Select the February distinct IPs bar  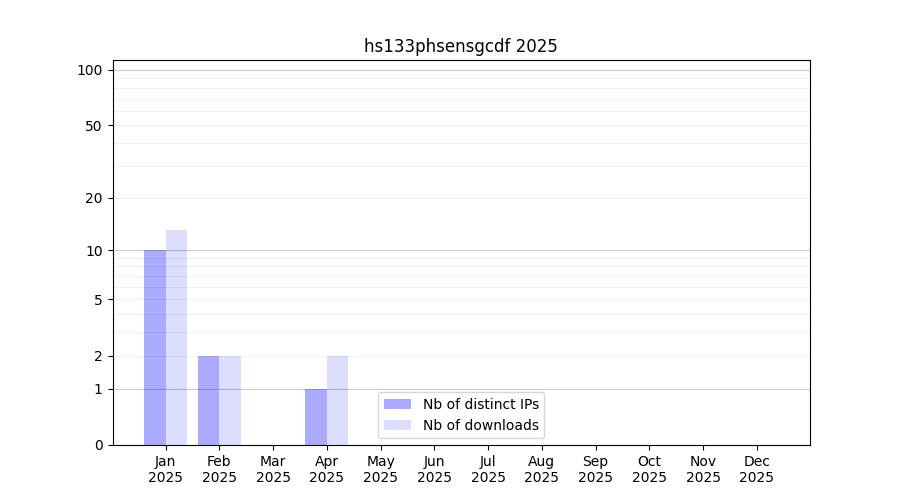[x=208, y=400]
